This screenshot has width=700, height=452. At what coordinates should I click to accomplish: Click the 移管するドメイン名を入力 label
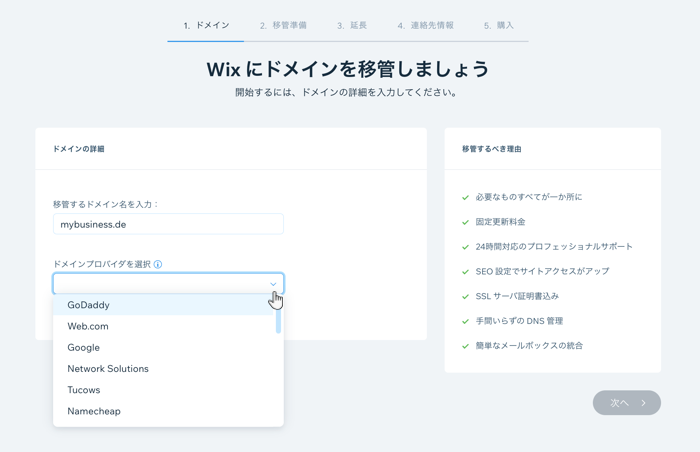(x=106, y=204)
